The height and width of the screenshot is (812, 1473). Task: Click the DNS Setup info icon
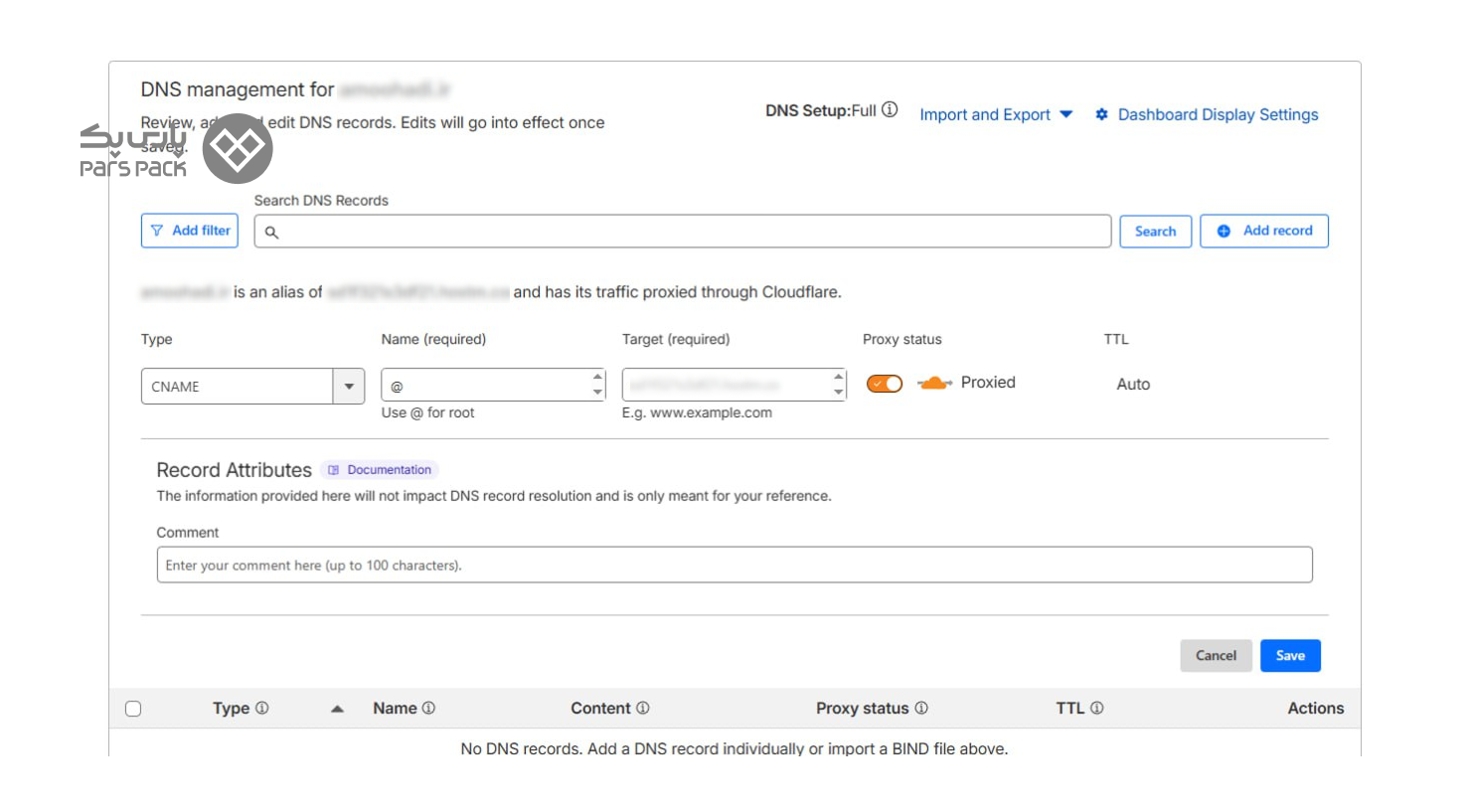pyautogui.click(x=890, y=110)
